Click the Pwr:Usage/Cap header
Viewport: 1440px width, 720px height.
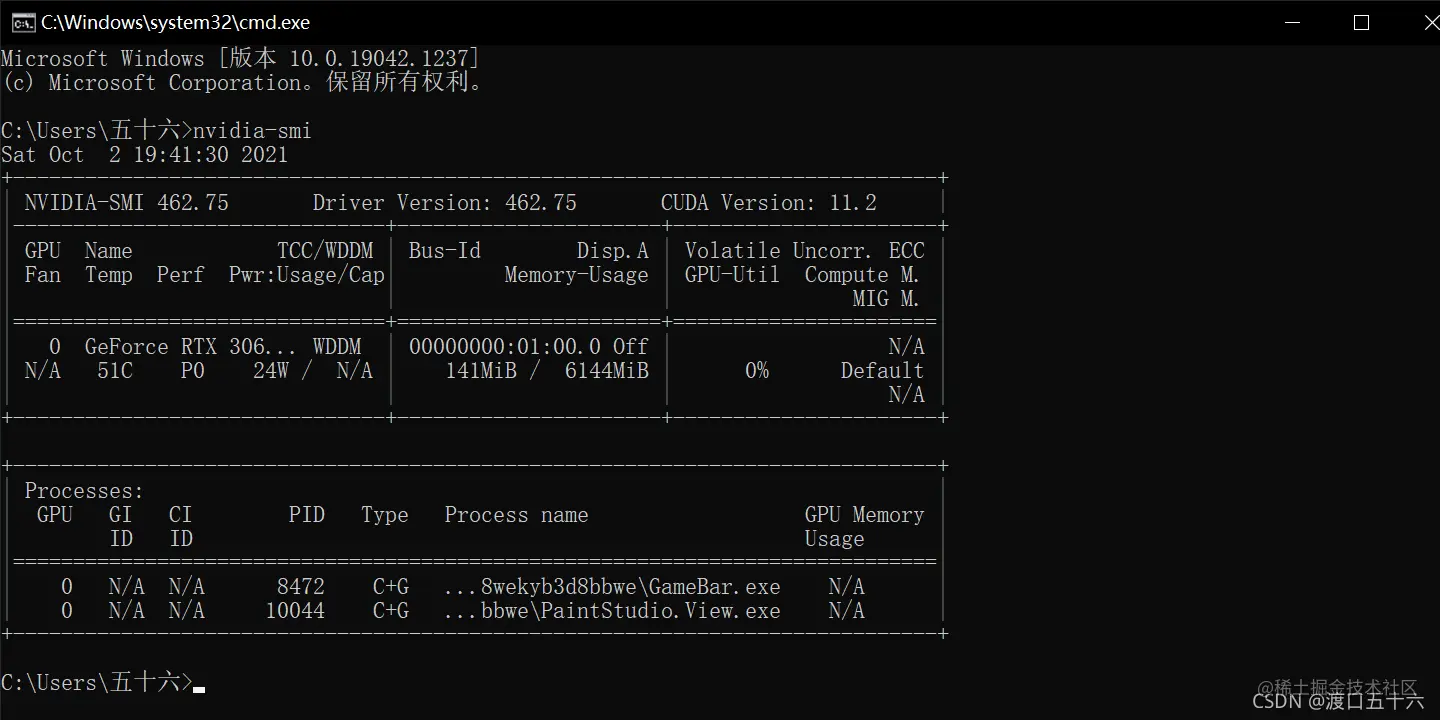tap(307, 275)
